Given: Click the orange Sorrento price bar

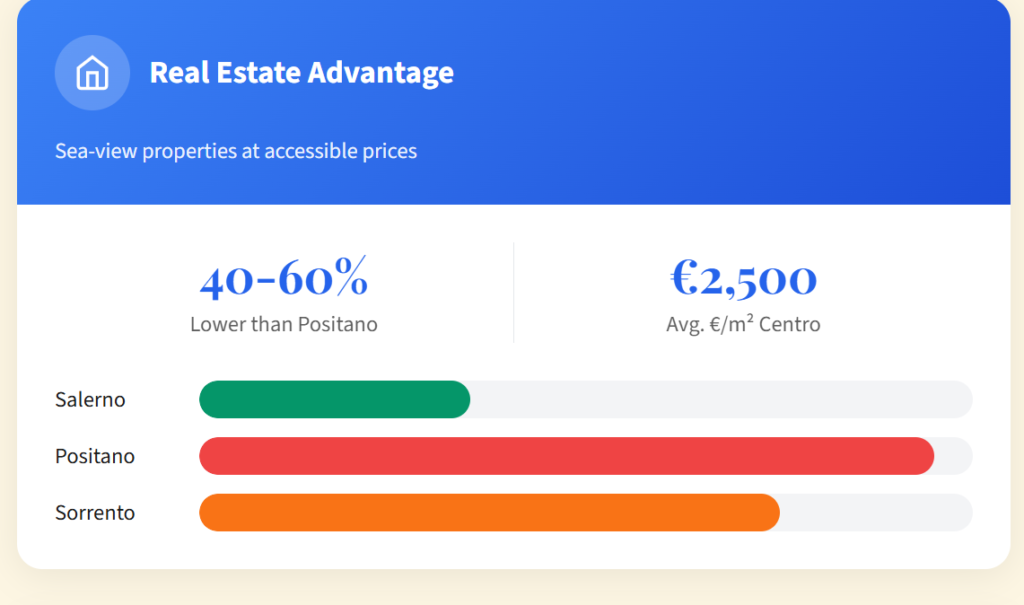Looking at the screenshot, I should [x=489, y=513].
